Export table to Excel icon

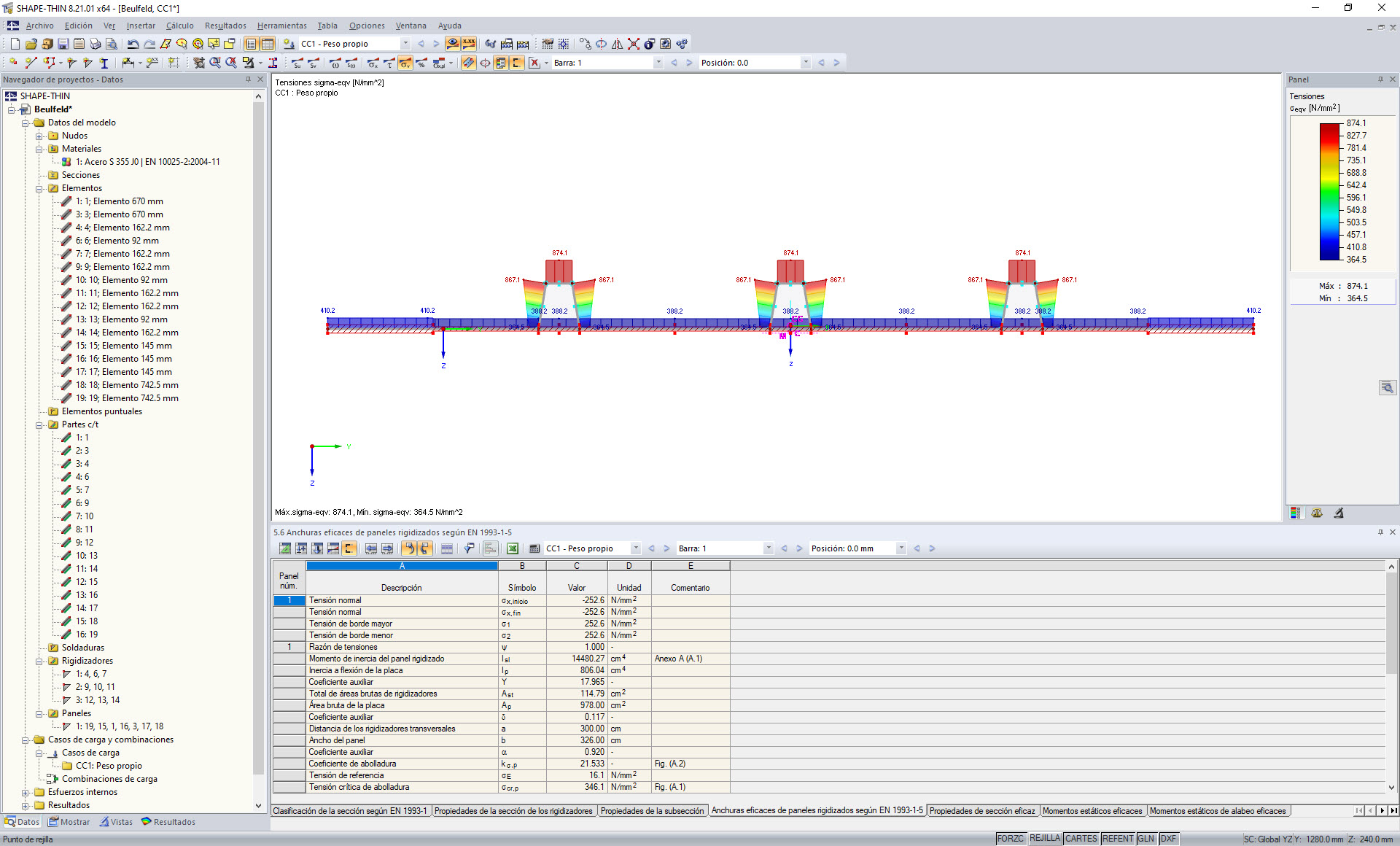pos(513,548)
